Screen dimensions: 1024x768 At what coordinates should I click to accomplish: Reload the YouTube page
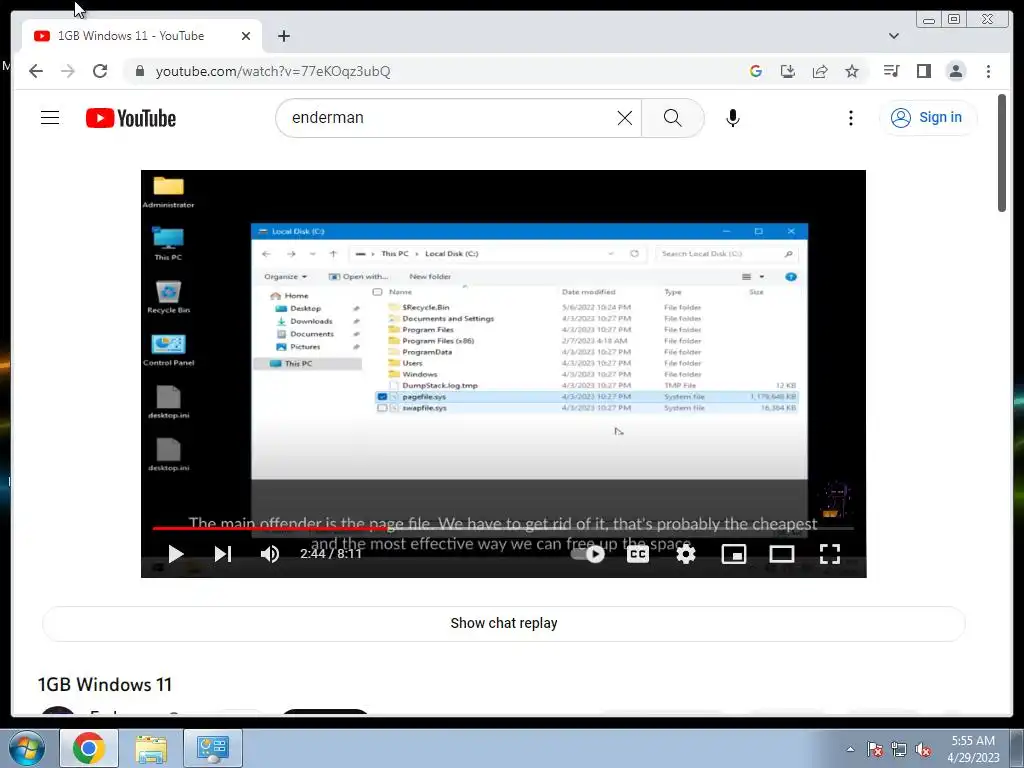coord(100,71)
